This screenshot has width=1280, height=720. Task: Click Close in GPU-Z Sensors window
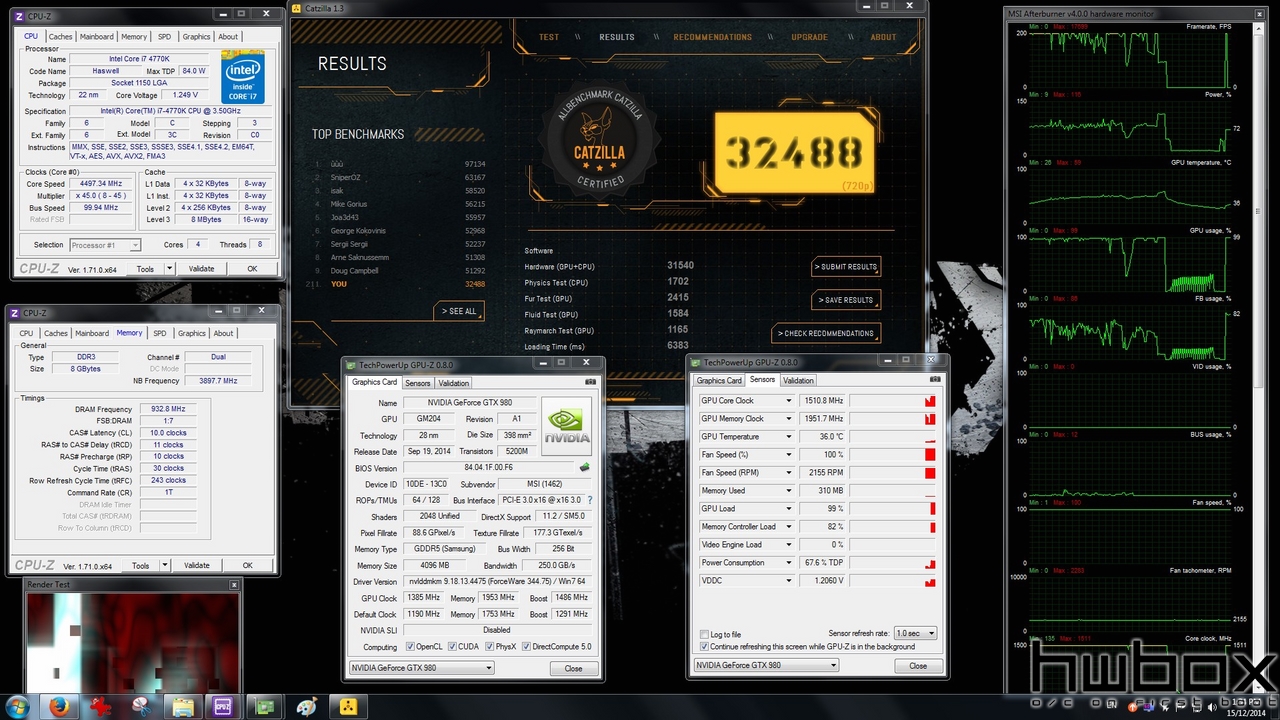[x=917, y=665]
